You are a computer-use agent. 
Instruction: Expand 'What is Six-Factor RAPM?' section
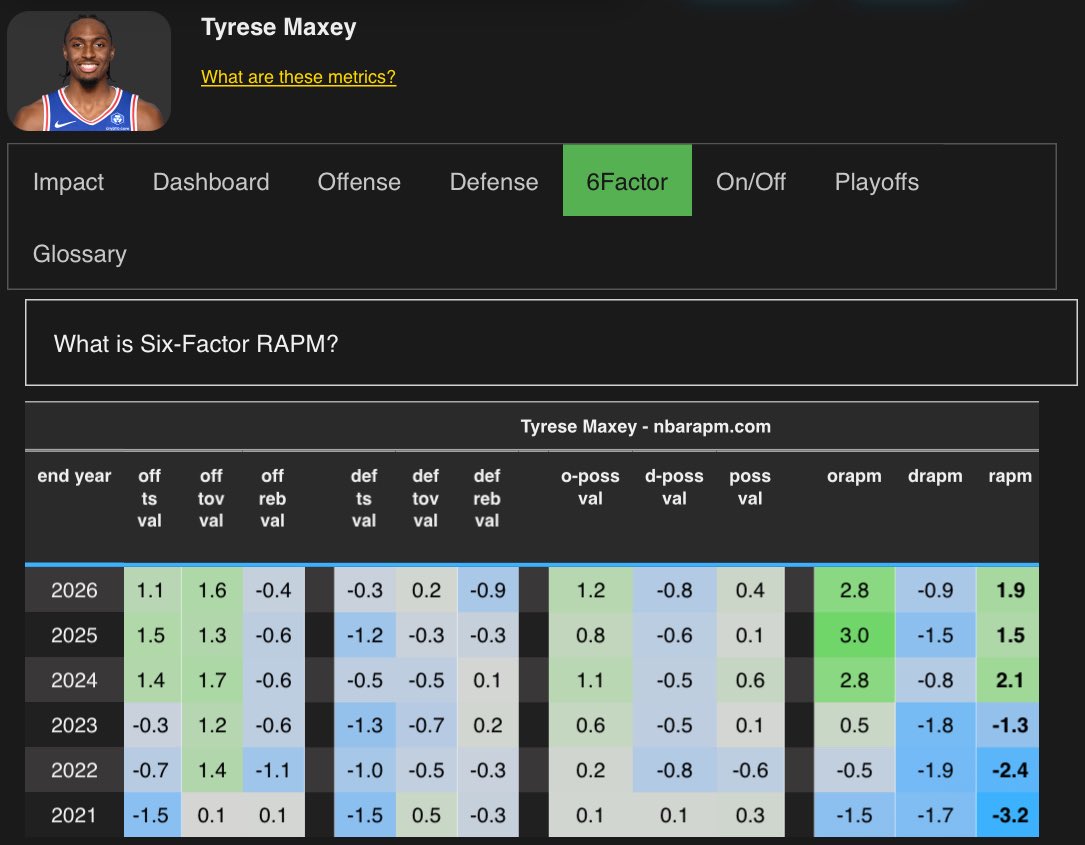pyautogui.click(x=551, y=343)
